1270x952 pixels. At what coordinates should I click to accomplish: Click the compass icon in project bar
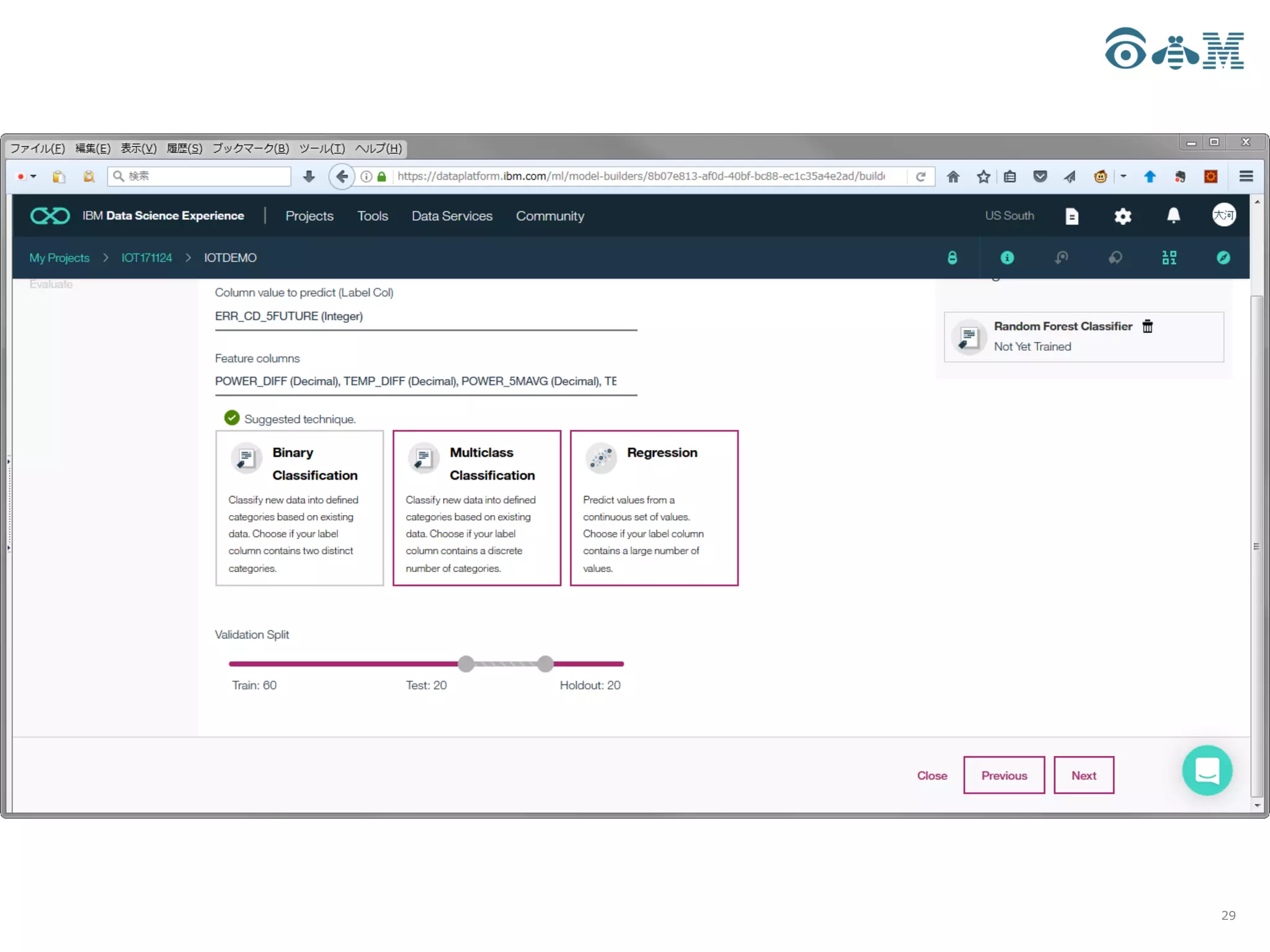point(1223,258)
